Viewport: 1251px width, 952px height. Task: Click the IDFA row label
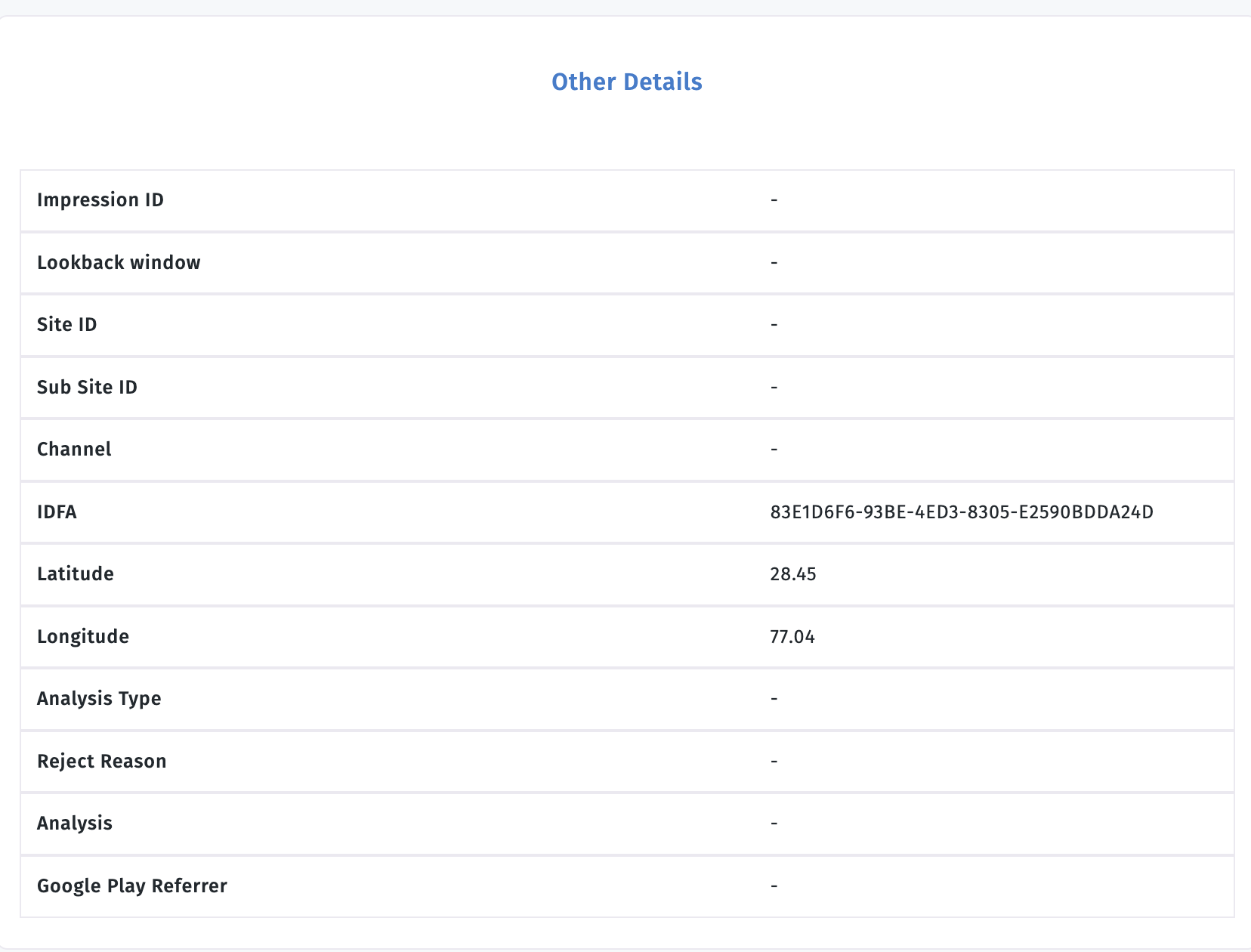[57, 512]
